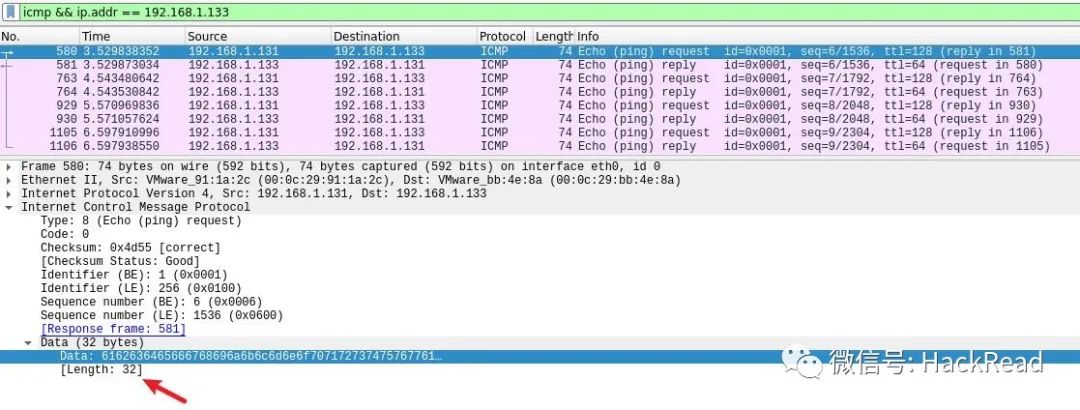Expand the Internet Protocol Version 4 node
This screenshot has height=410, width=1080.
8,194
